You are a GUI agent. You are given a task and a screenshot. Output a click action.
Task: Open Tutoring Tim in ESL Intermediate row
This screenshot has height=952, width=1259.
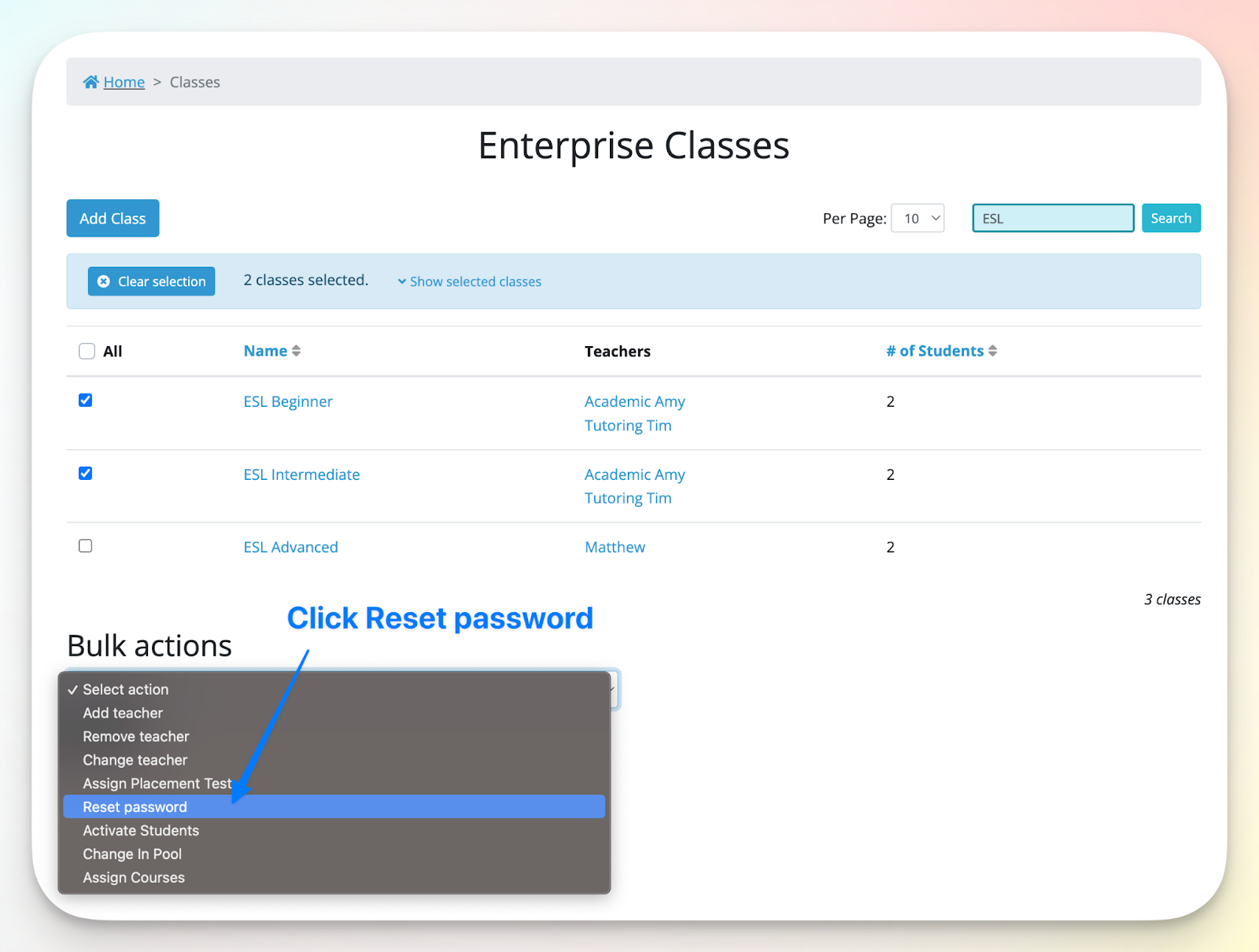[628, 498]
